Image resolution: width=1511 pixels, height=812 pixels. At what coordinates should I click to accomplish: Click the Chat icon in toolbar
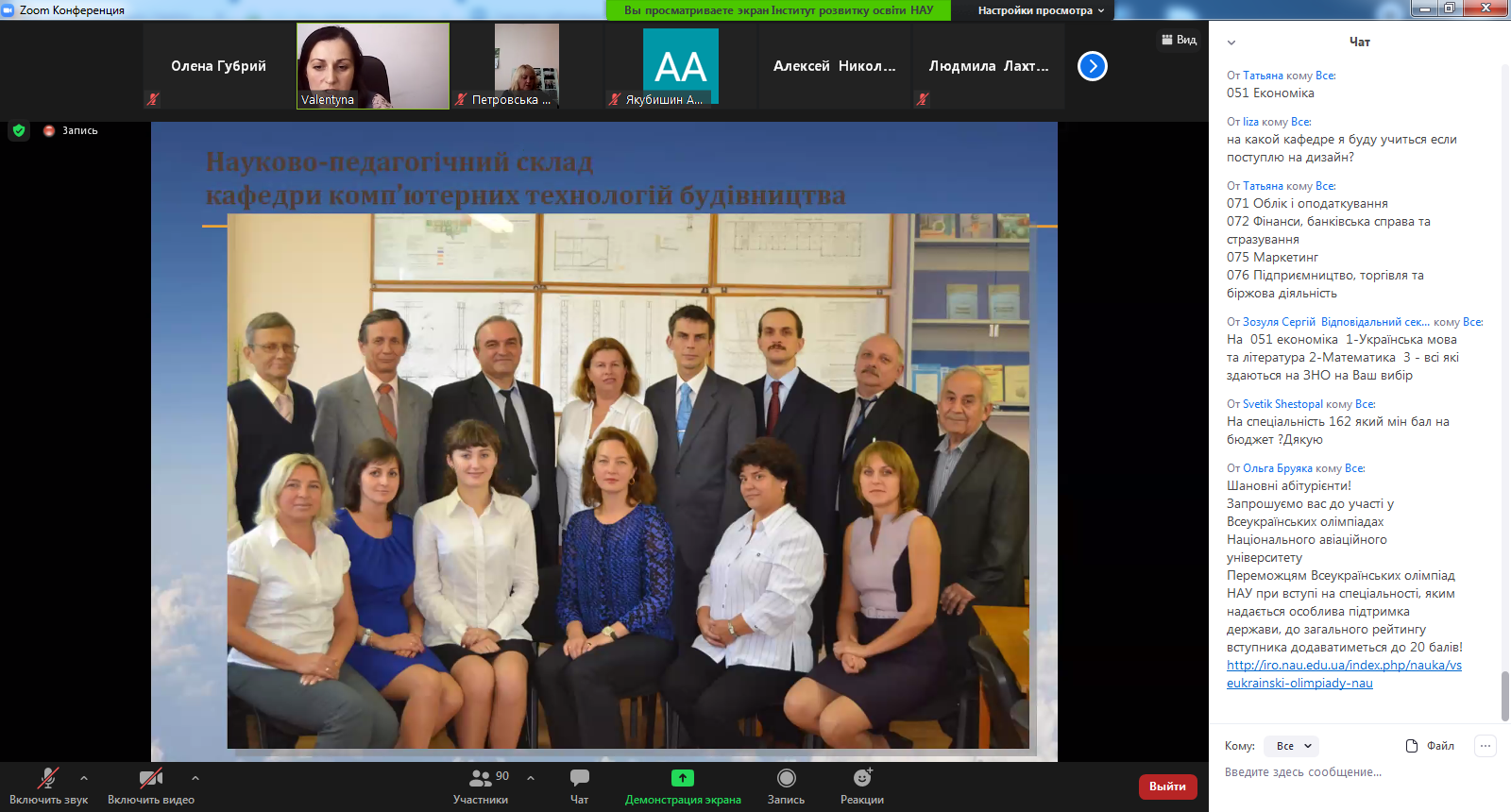click(x=579, y=778)
